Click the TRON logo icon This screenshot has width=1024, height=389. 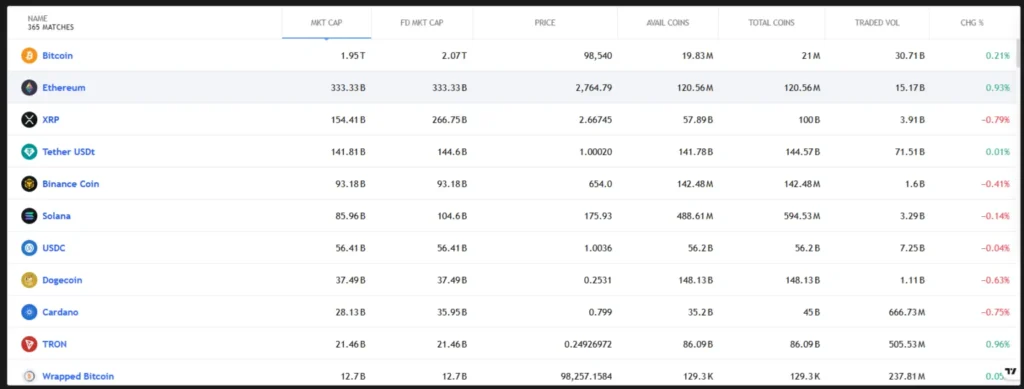click(29, 344)
